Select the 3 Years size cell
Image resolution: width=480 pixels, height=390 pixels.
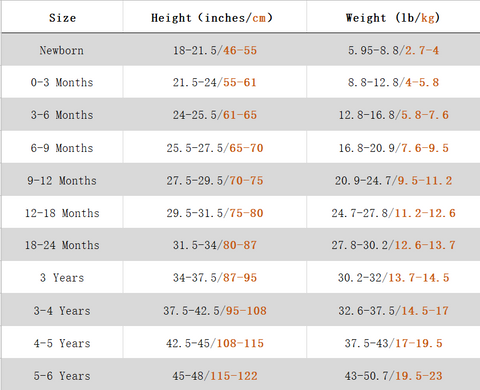click(62, 277)
